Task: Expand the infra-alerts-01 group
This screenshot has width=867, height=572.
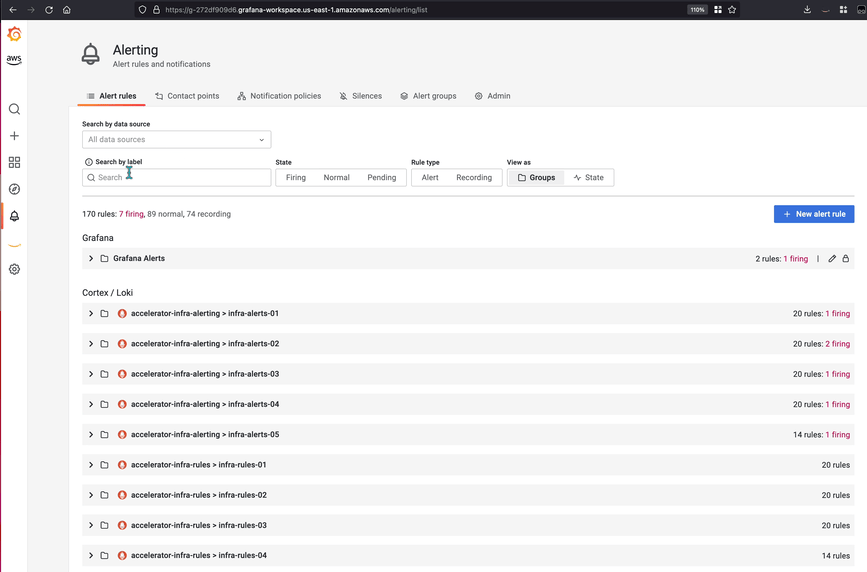Action: click(x=91, y=314)
